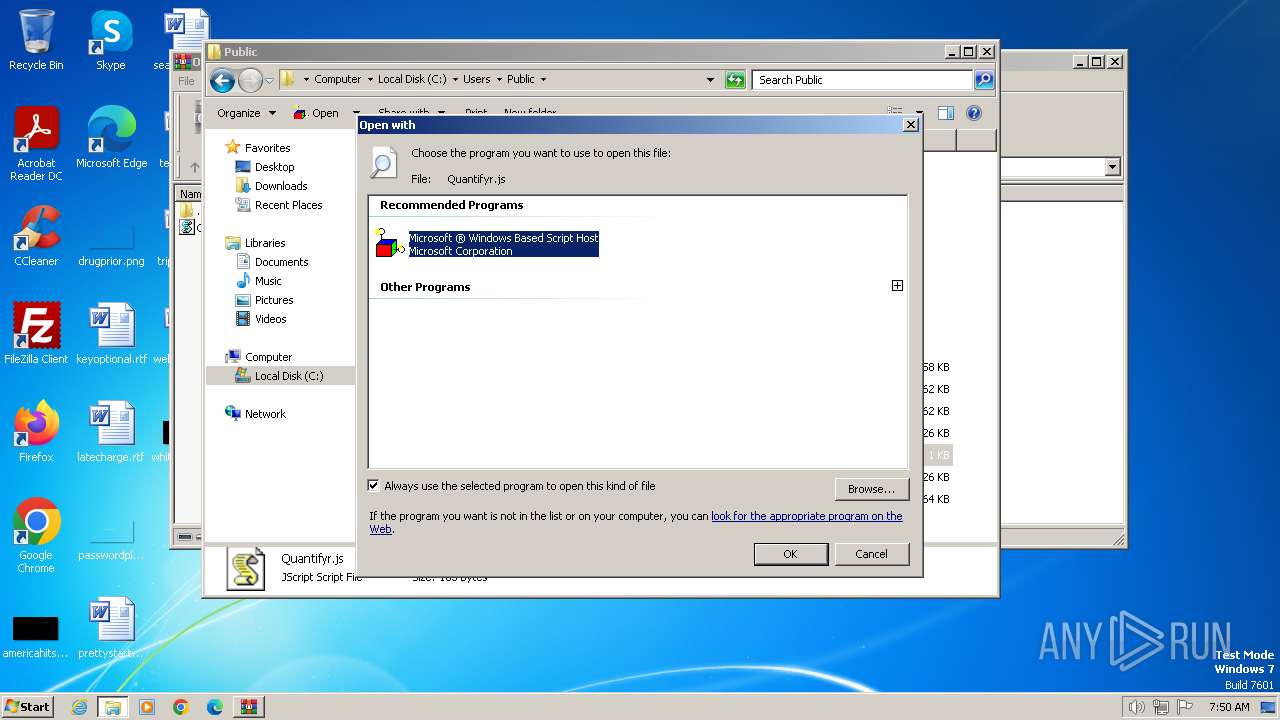Screen dimensions: 1280x720
Task: Open the Organize menu
Action: (246, 113)
